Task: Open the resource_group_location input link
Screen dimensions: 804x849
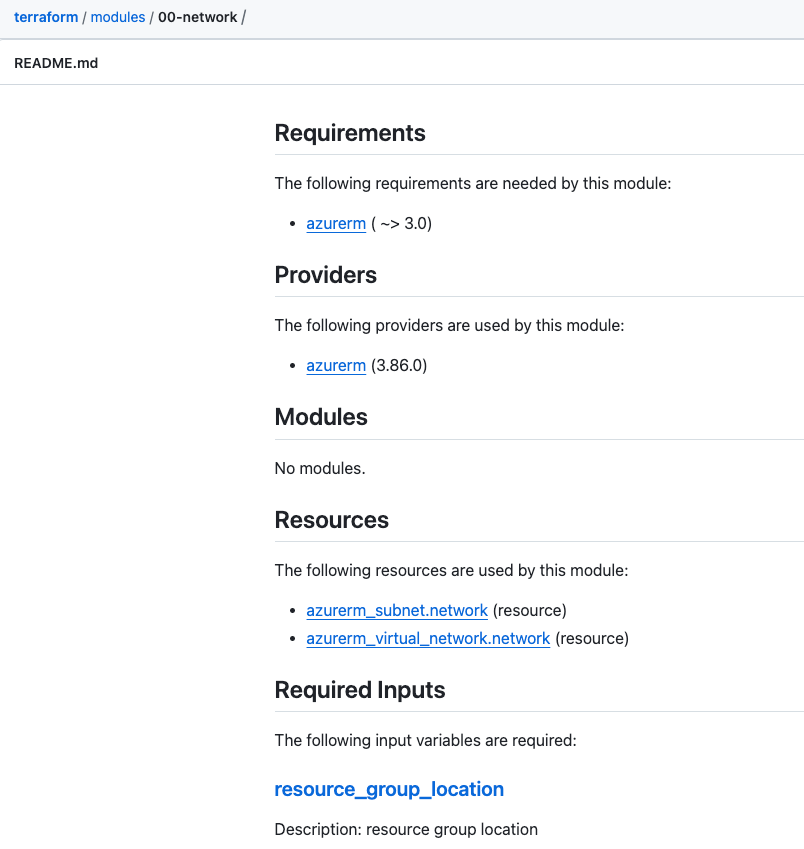Action: (x=389, y=789)
